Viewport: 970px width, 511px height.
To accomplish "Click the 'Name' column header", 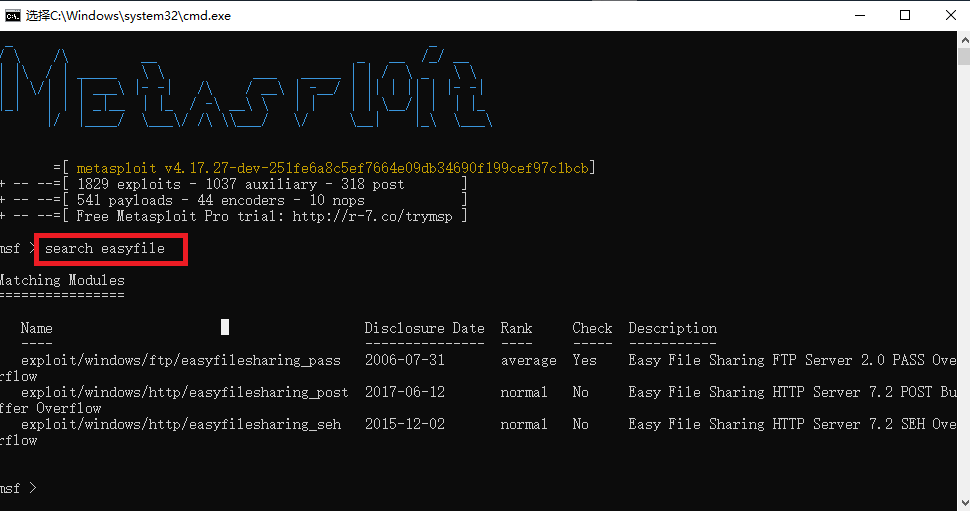I will coord(36,328).
